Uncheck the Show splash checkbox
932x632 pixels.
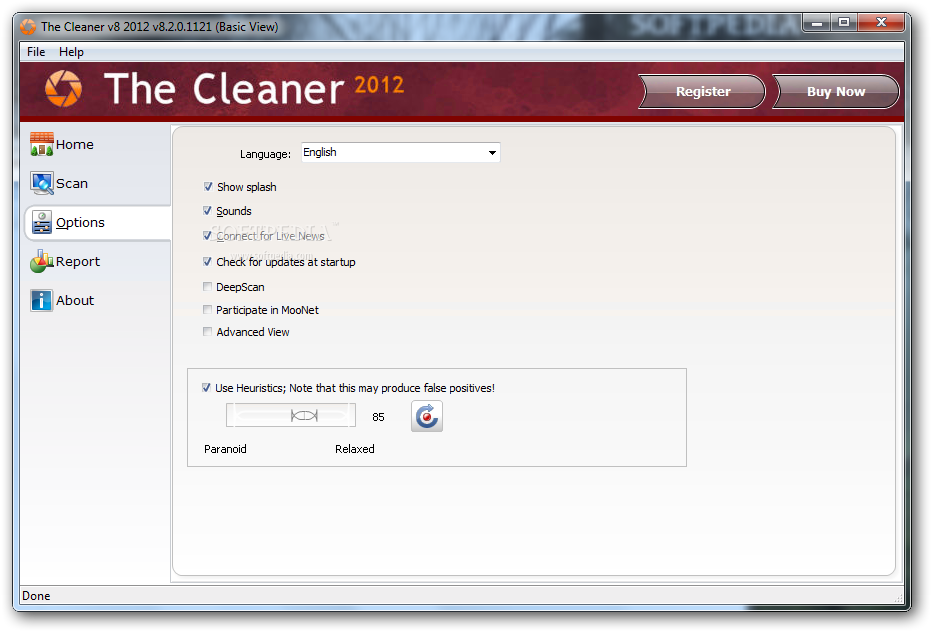point(207,187)
